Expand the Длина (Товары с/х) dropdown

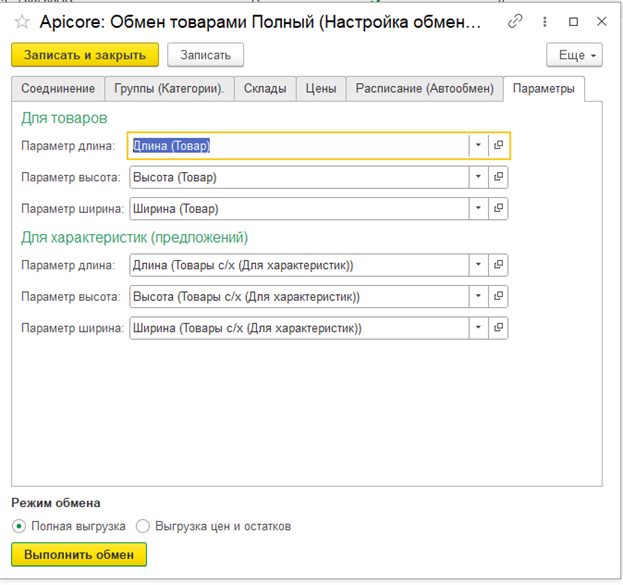pos(478,265)
